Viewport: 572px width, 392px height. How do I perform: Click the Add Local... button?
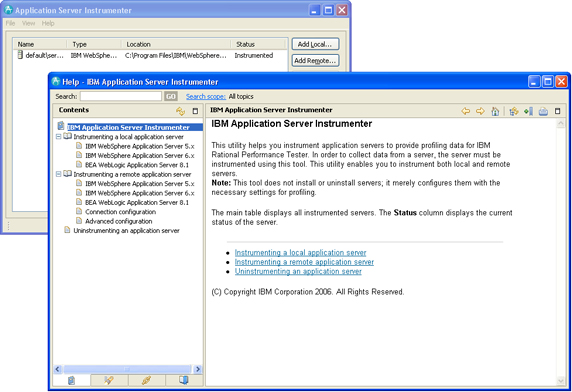[x=315, y=44]
